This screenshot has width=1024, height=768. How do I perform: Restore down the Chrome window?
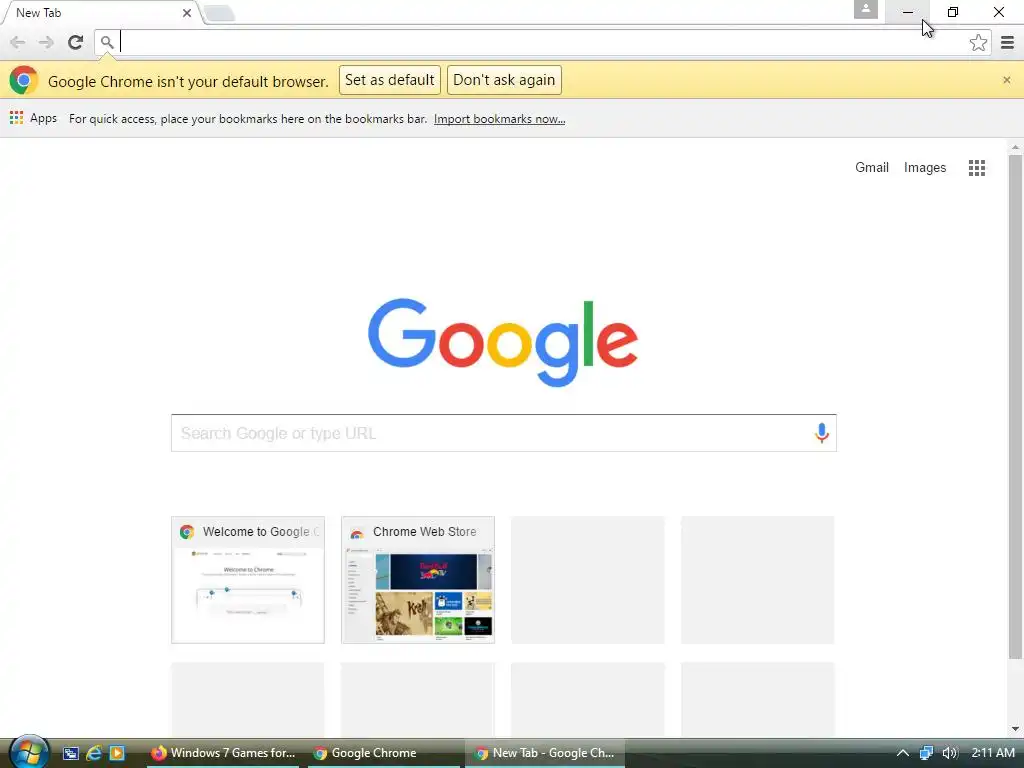coord(953,12)
